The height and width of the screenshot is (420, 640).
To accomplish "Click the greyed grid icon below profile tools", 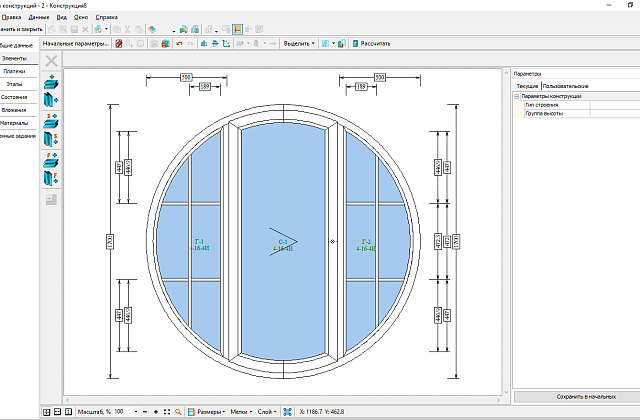I will click(x=51, y=200).
